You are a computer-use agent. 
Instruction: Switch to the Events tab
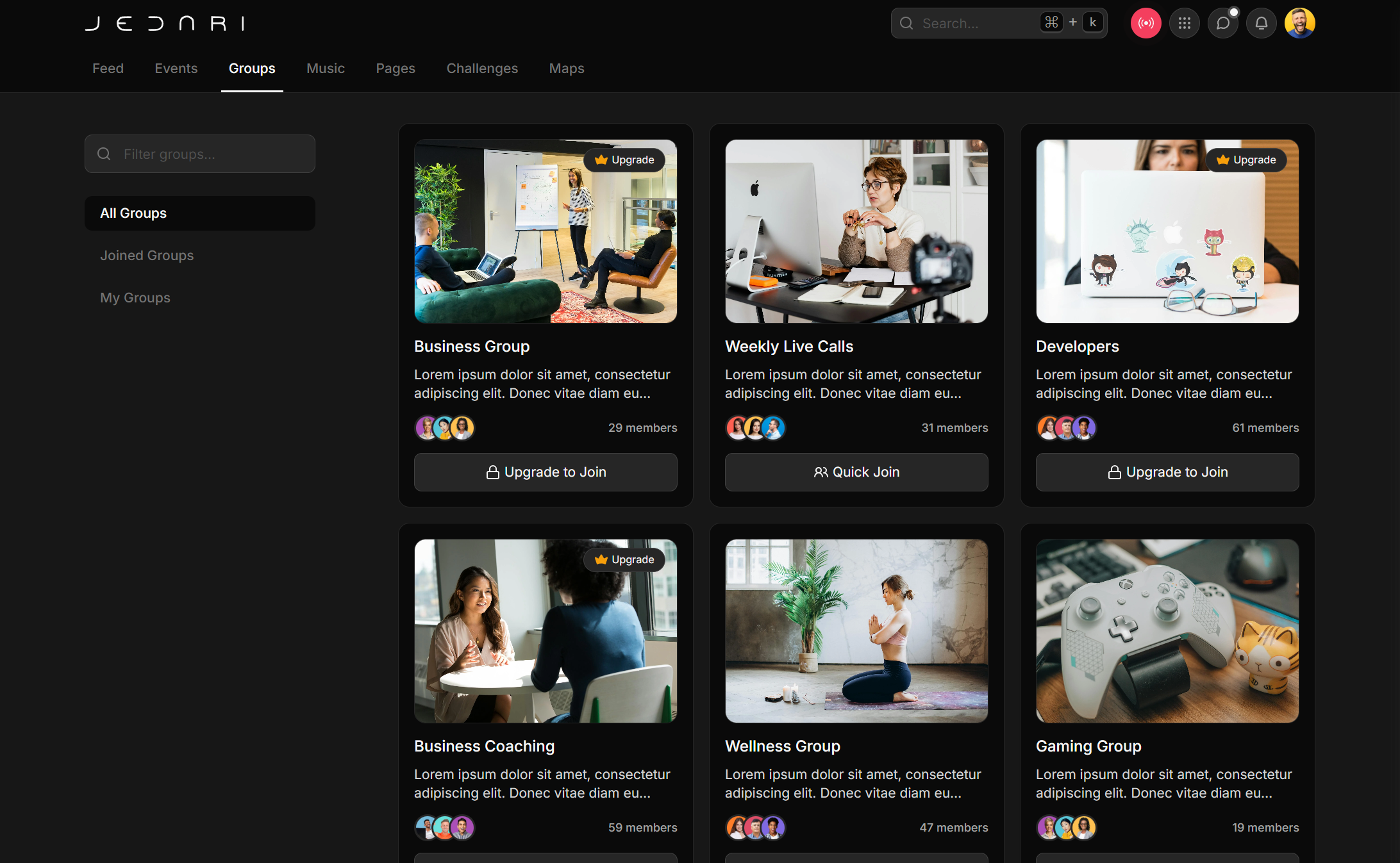[x=176, y=68]
